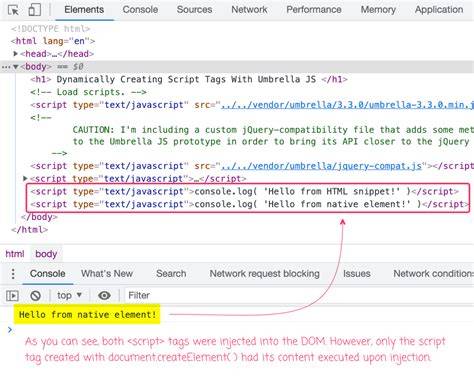Screen dimensions: 474x382
Task: Click the console prompt chevron
Action: tap(10, 330)
